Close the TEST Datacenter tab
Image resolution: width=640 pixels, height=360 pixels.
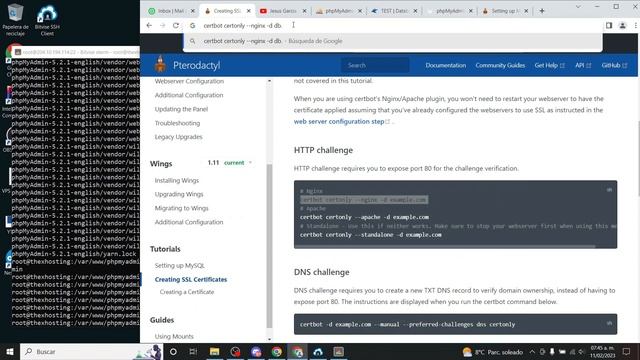point(415,11)
